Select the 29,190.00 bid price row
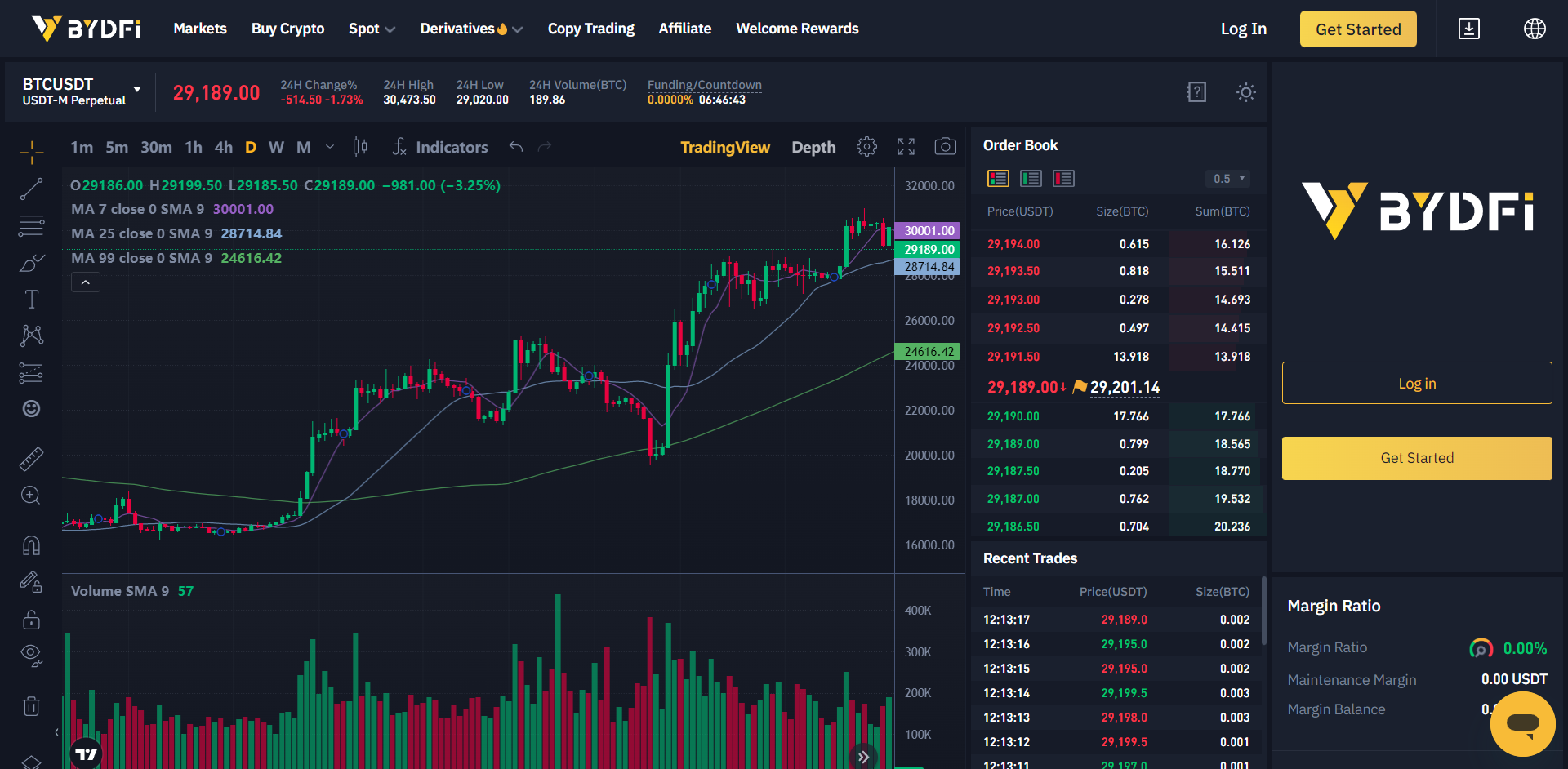Screen dimensions: 1568x769 point(1118,416)
